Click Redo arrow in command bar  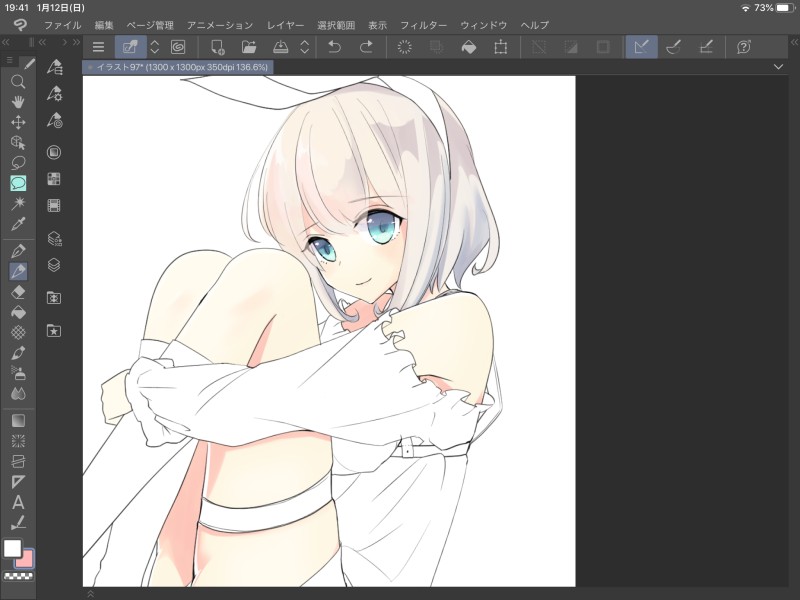point(366,47)
